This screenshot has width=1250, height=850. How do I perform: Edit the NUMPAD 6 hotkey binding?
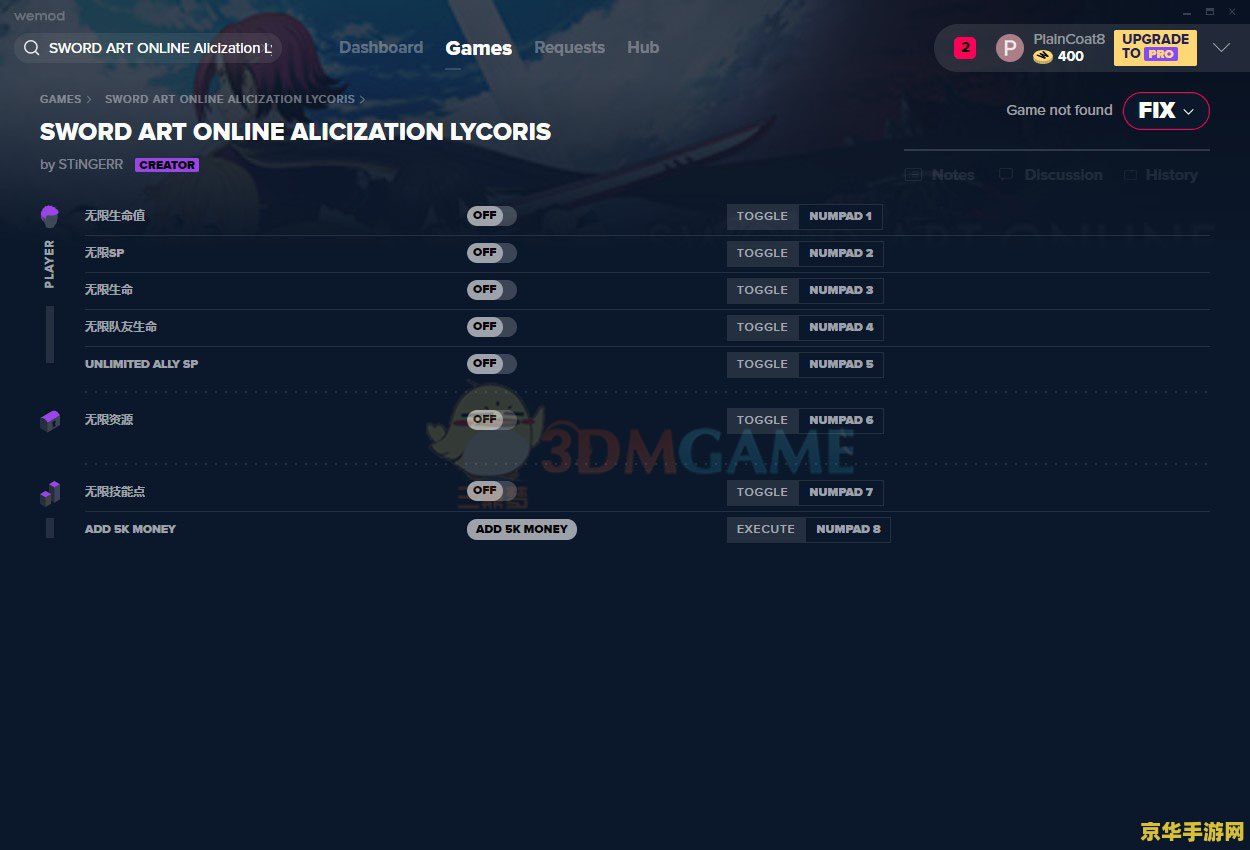pos(841,420)
